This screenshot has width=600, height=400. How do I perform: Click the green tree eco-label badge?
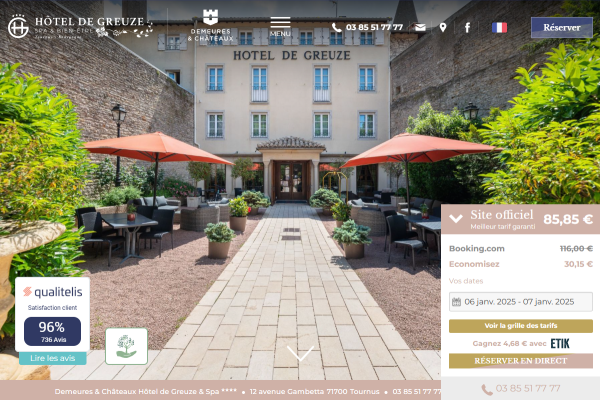coord(127,346)
